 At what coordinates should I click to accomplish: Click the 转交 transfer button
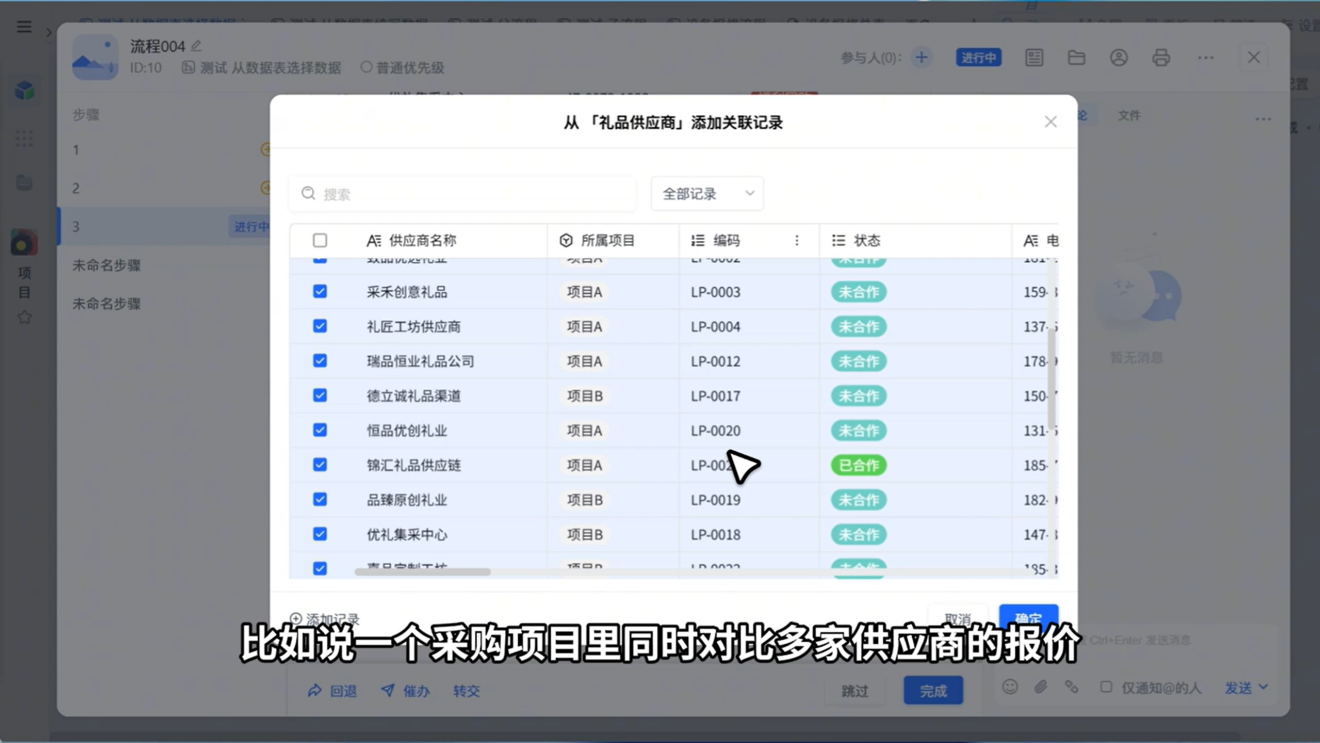tap(467, 691)
